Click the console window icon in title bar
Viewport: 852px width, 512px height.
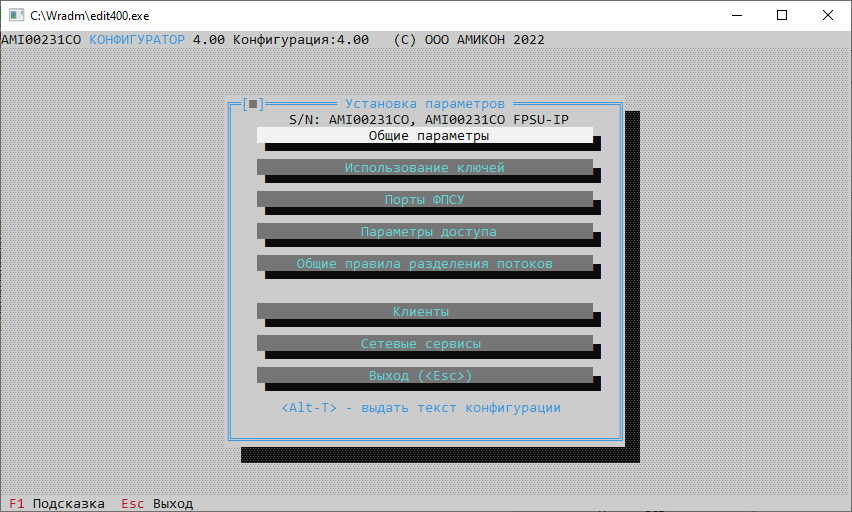pyautogui.click(x=16, y=15)
